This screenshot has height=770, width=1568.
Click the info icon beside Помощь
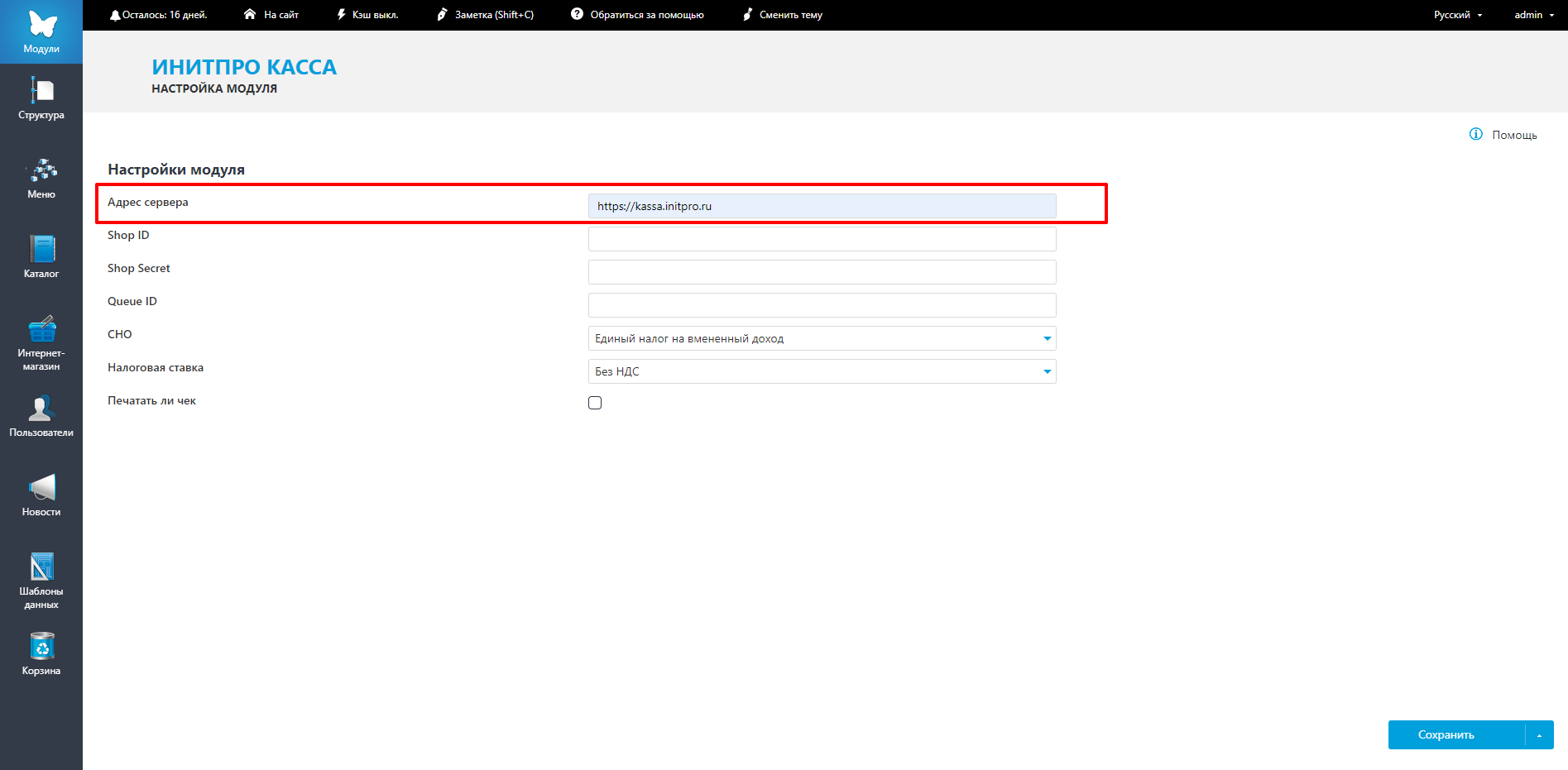click(x=1476, y=134)
